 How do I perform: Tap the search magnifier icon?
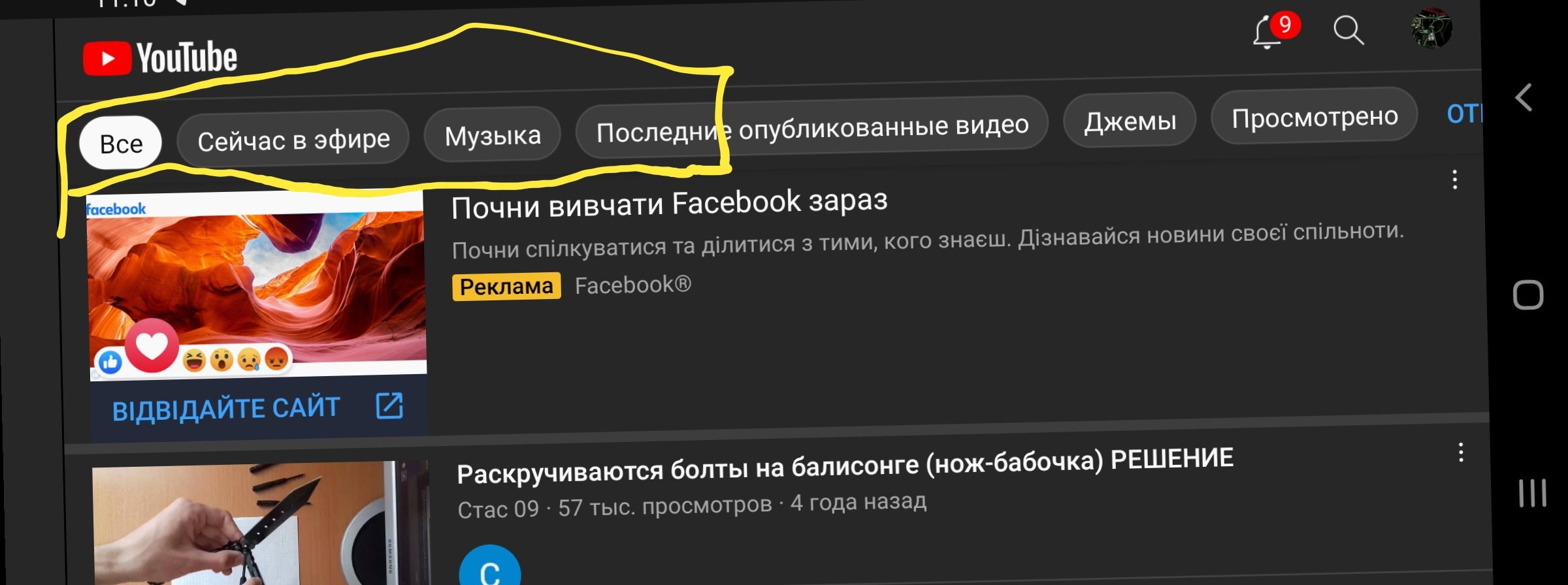[x=1348, y=30]
